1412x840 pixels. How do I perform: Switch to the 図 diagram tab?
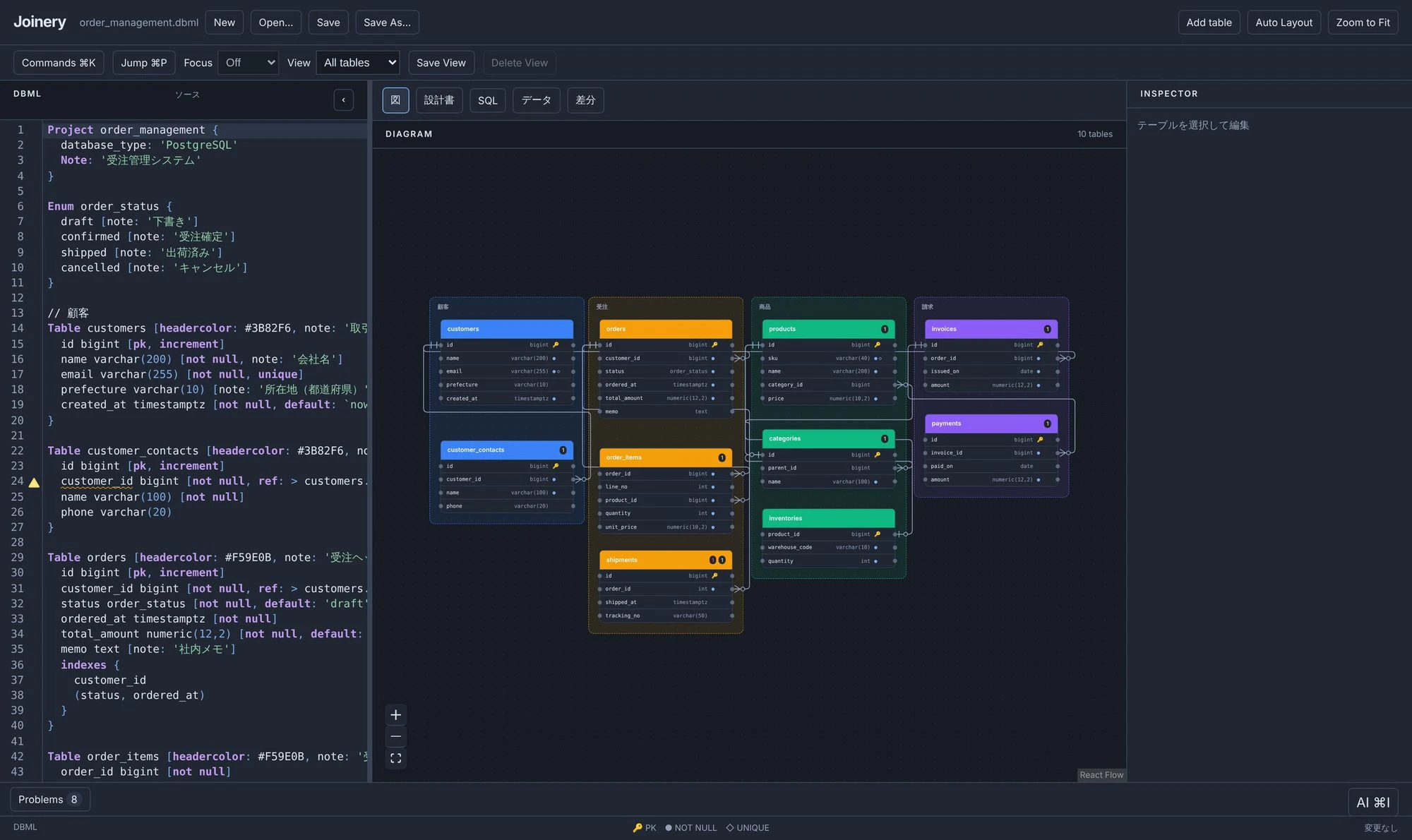click(x=395, y=100)
